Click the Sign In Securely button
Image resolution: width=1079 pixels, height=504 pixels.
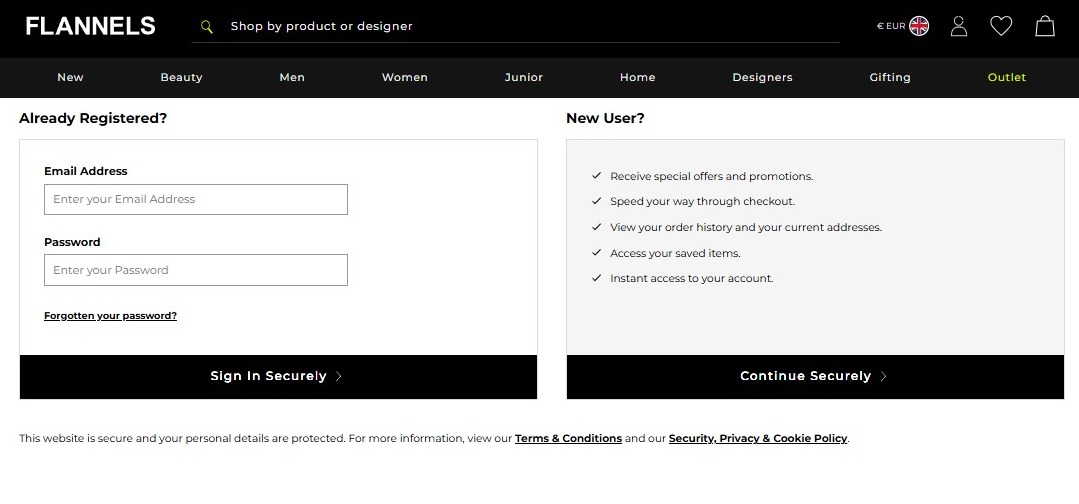pos(278,377)
